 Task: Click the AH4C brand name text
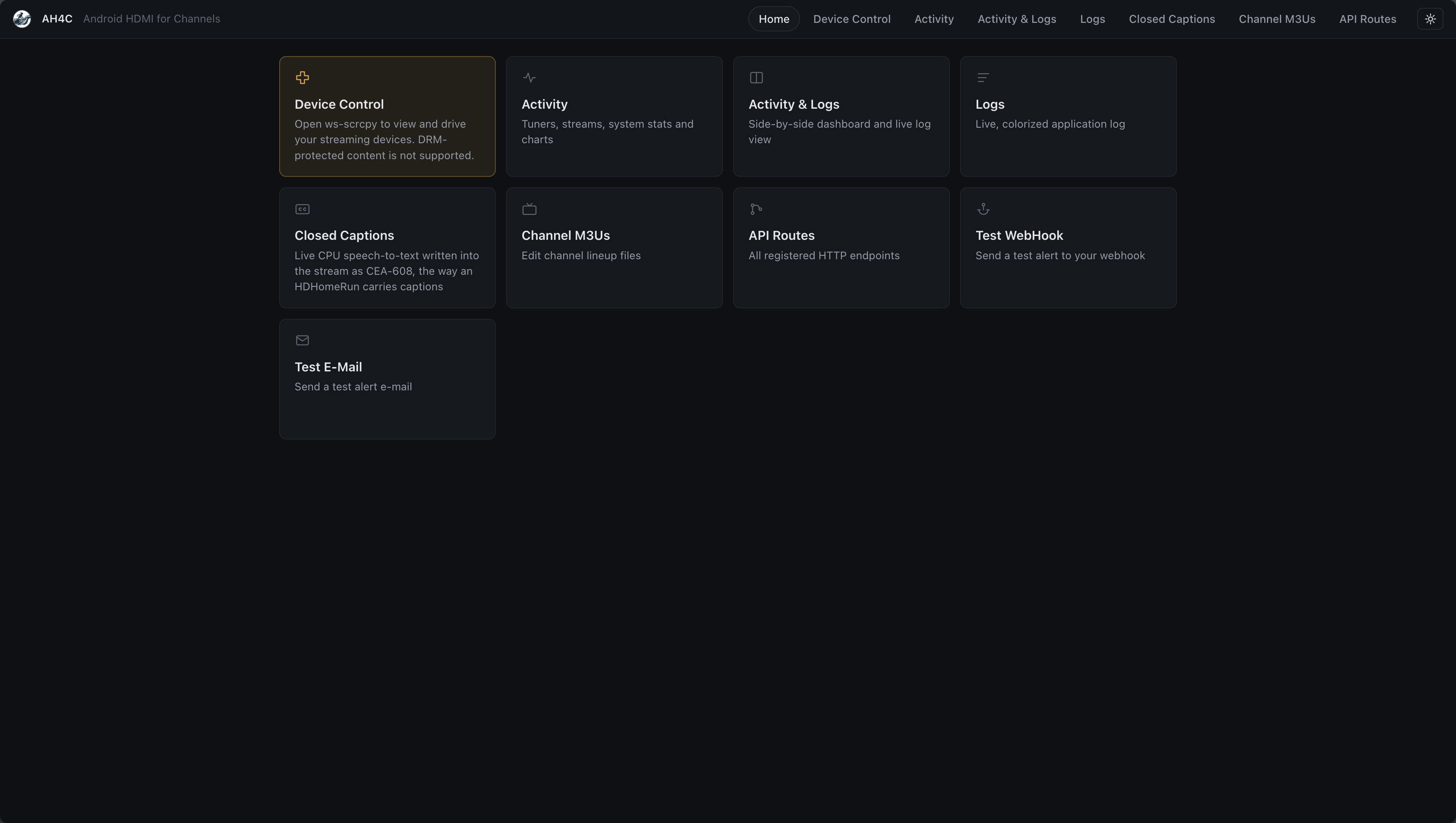57,19
